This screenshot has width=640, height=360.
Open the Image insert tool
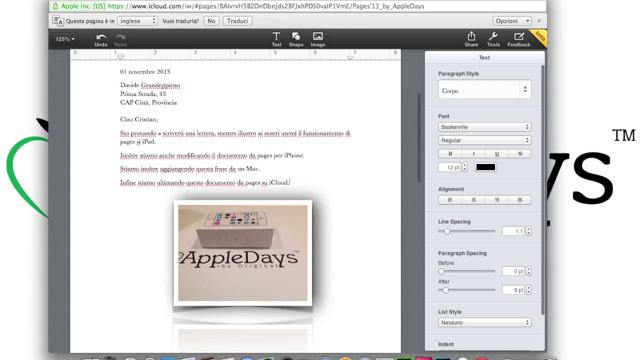click(x=318, y=40)
